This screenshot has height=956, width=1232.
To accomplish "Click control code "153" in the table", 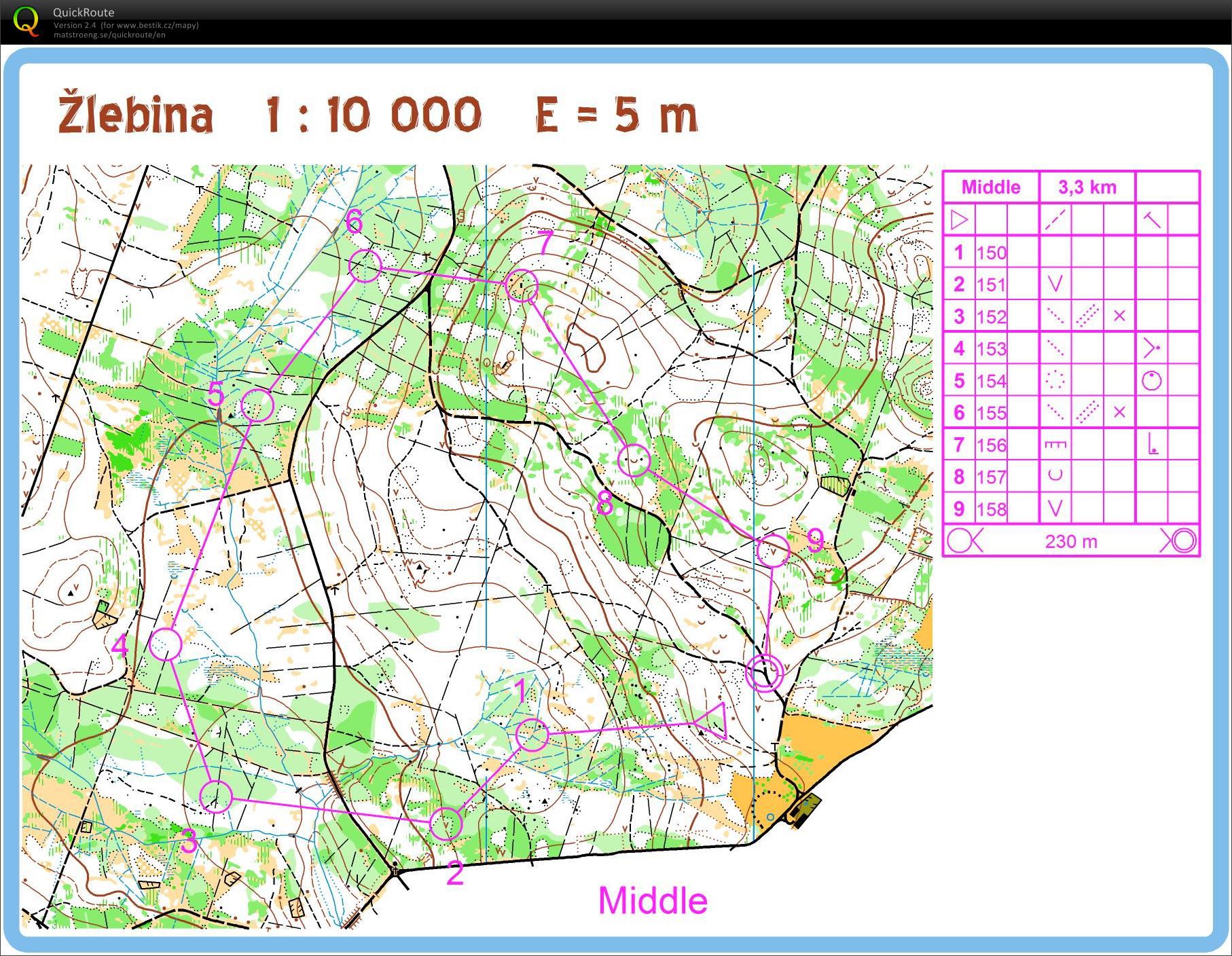I will click(991, 349).
